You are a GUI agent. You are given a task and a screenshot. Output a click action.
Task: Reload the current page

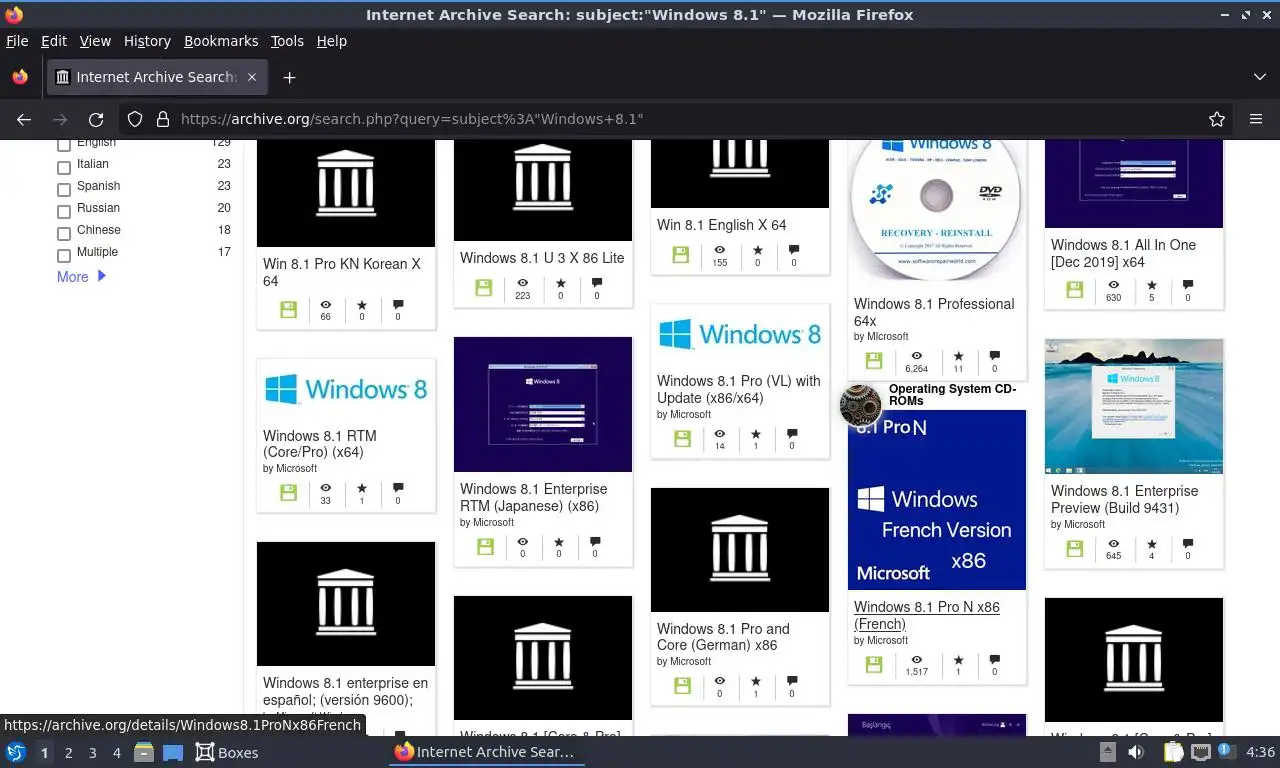96,119
